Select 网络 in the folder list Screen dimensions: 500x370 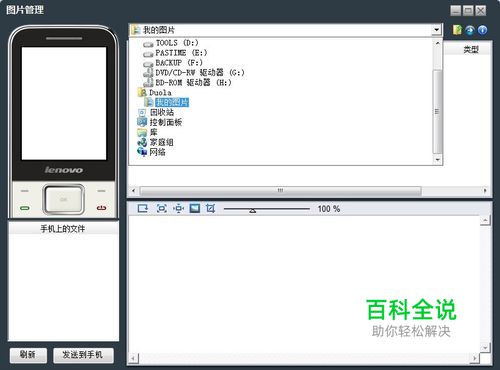click(158, 152)
